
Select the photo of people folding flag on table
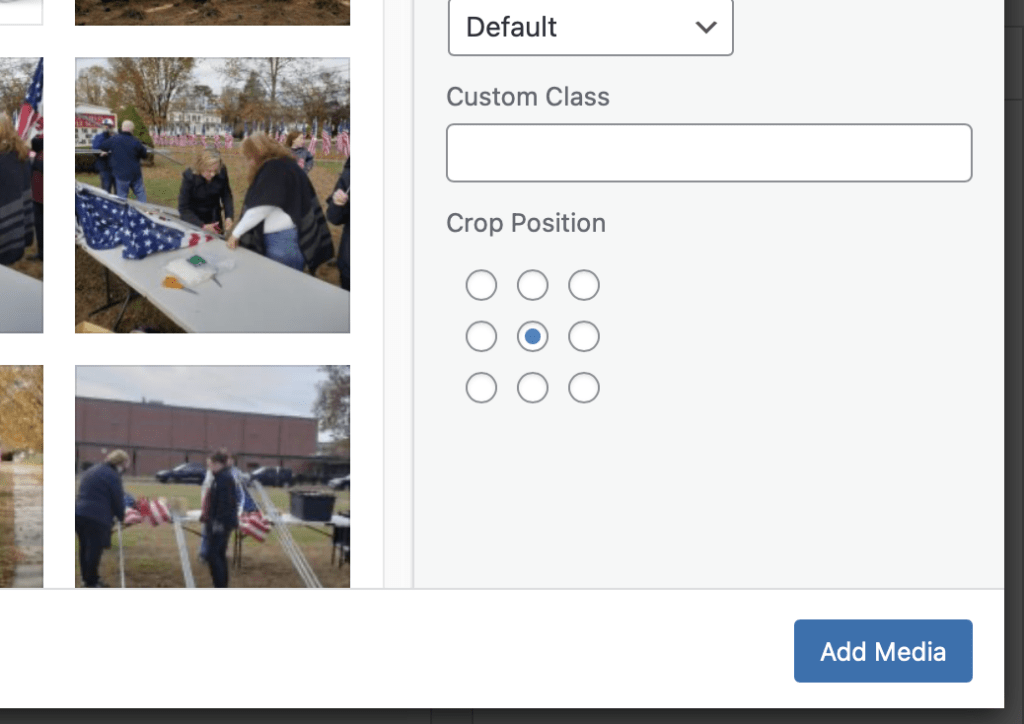point(212,195)
